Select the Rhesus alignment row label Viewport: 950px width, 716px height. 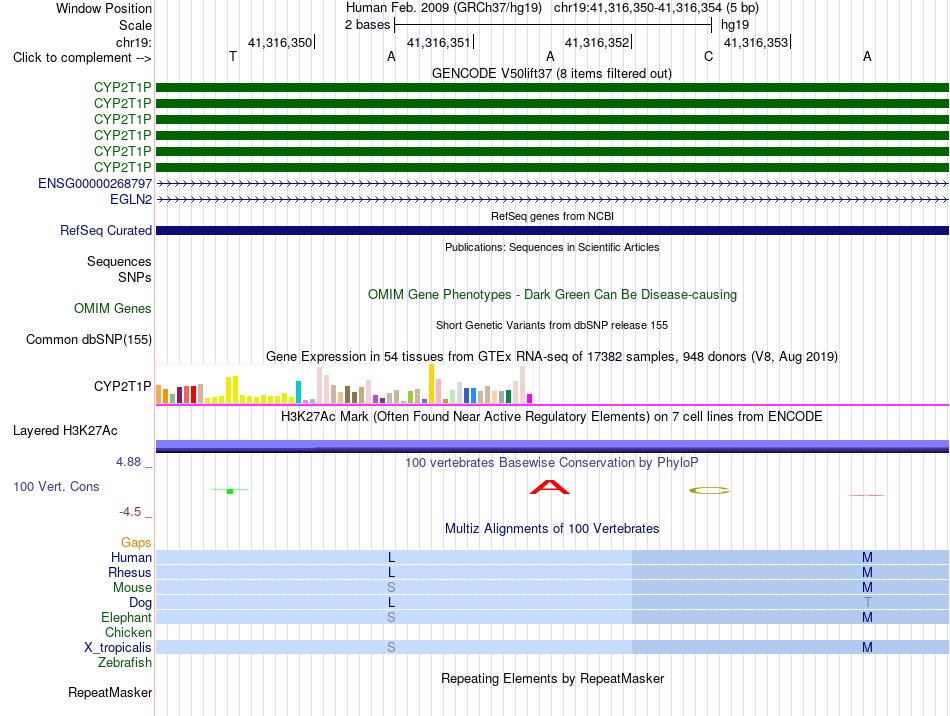(x=130, y=572)
